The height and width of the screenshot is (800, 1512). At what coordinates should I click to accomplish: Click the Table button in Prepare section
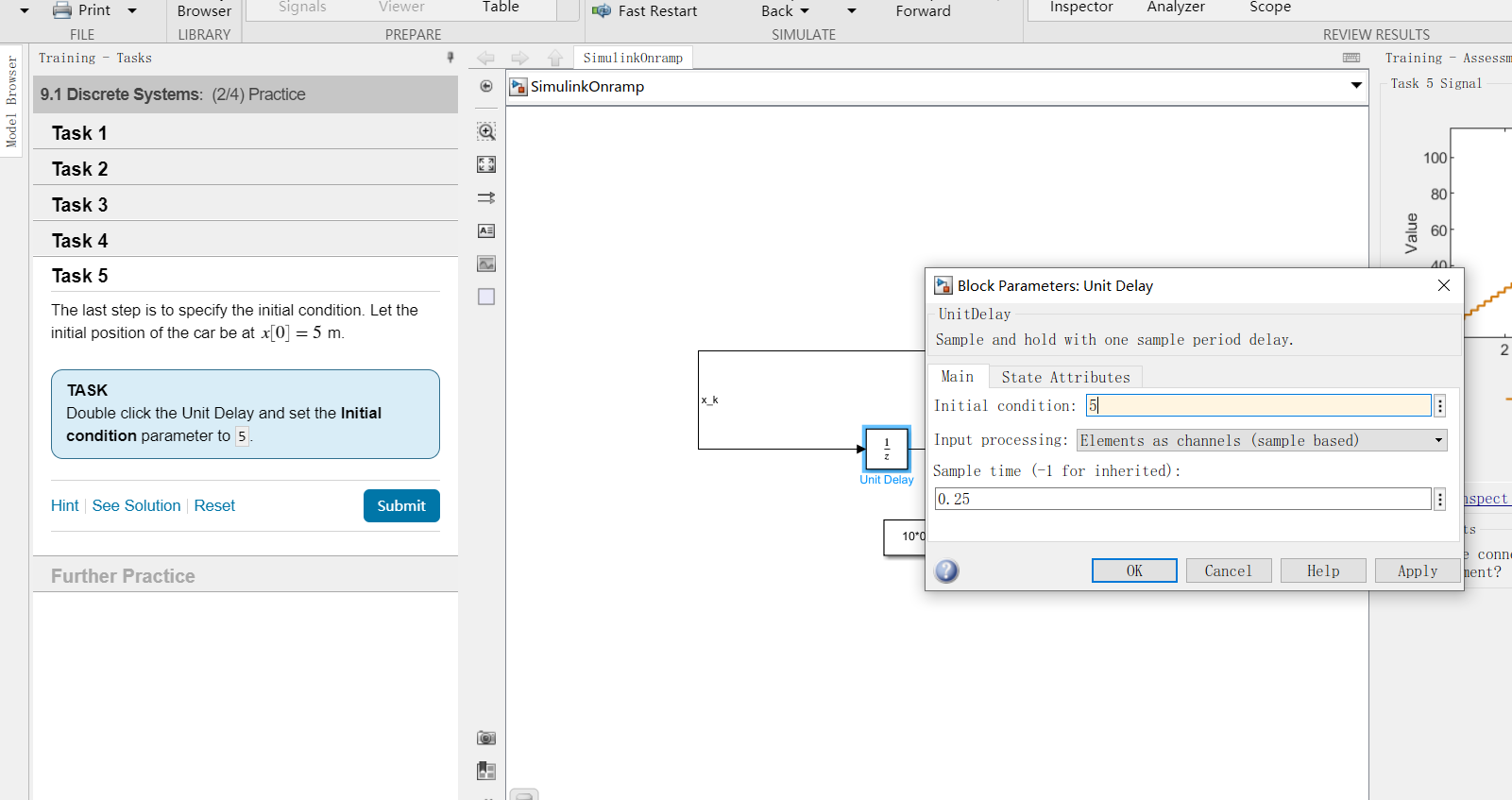point(501,8)
